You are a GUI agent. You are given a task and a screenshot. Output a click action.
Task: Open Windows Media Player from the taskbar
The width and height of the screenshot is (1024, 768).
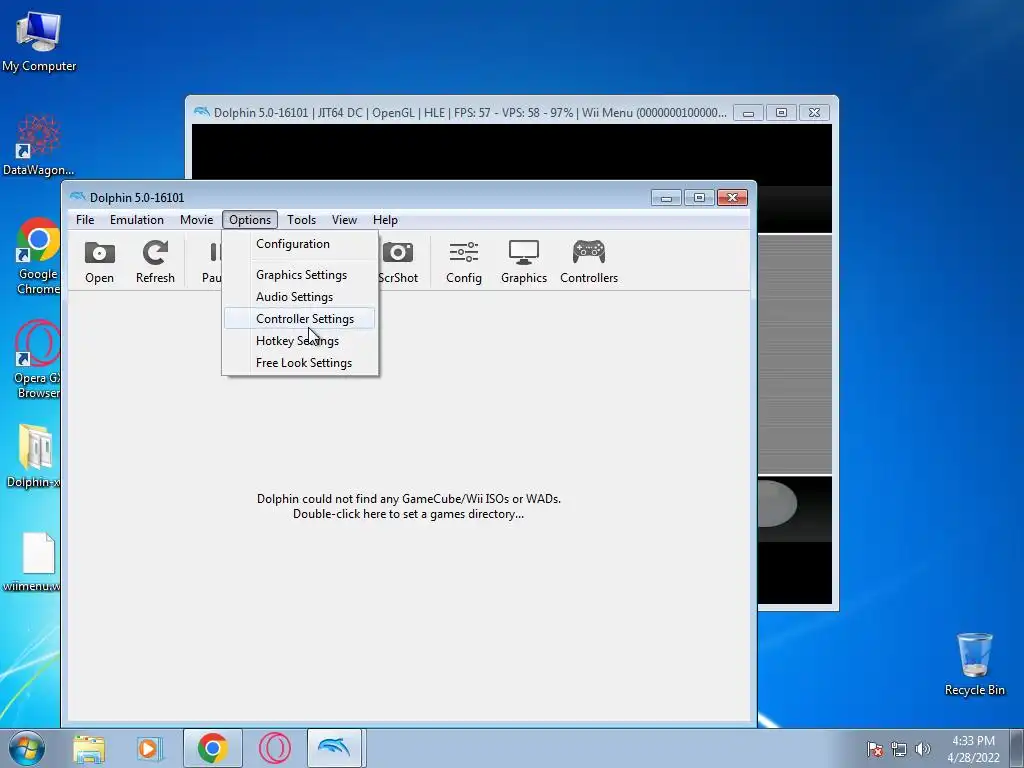149,748
